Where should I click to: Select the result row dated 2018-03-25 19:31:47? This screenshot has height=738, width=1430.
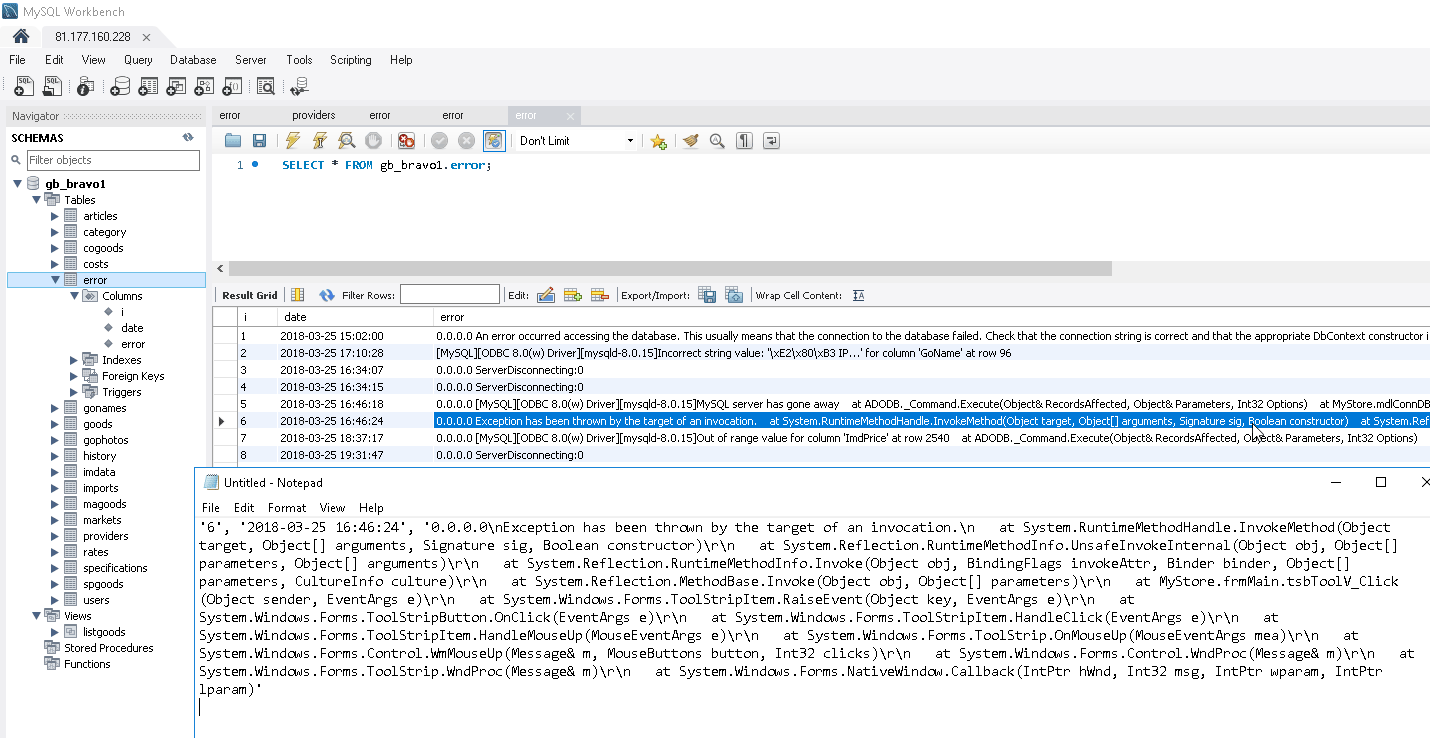pyautogui.click(x=820, y=455)
